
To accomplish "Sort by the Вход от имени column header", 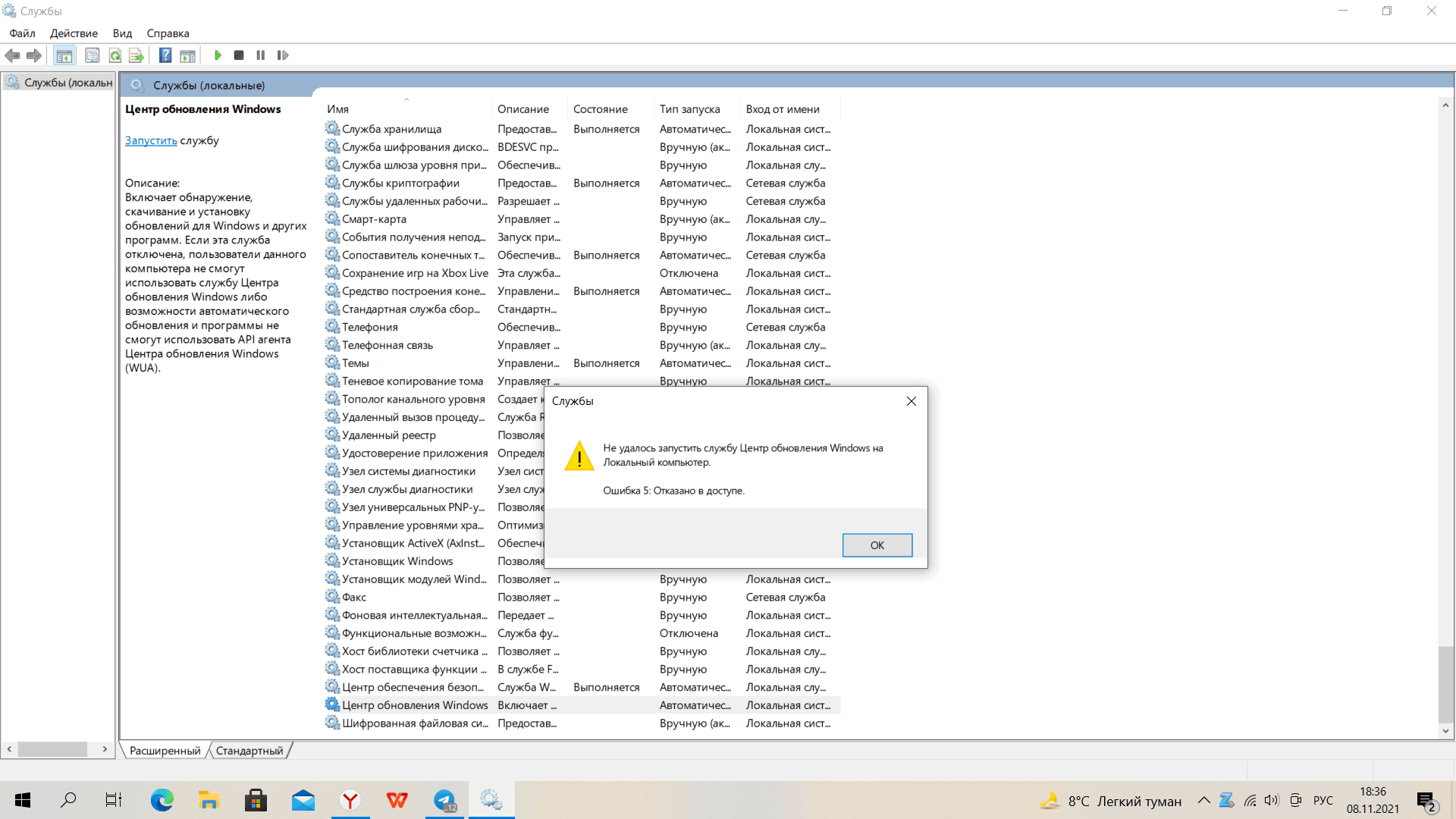I will coord(790,109).
